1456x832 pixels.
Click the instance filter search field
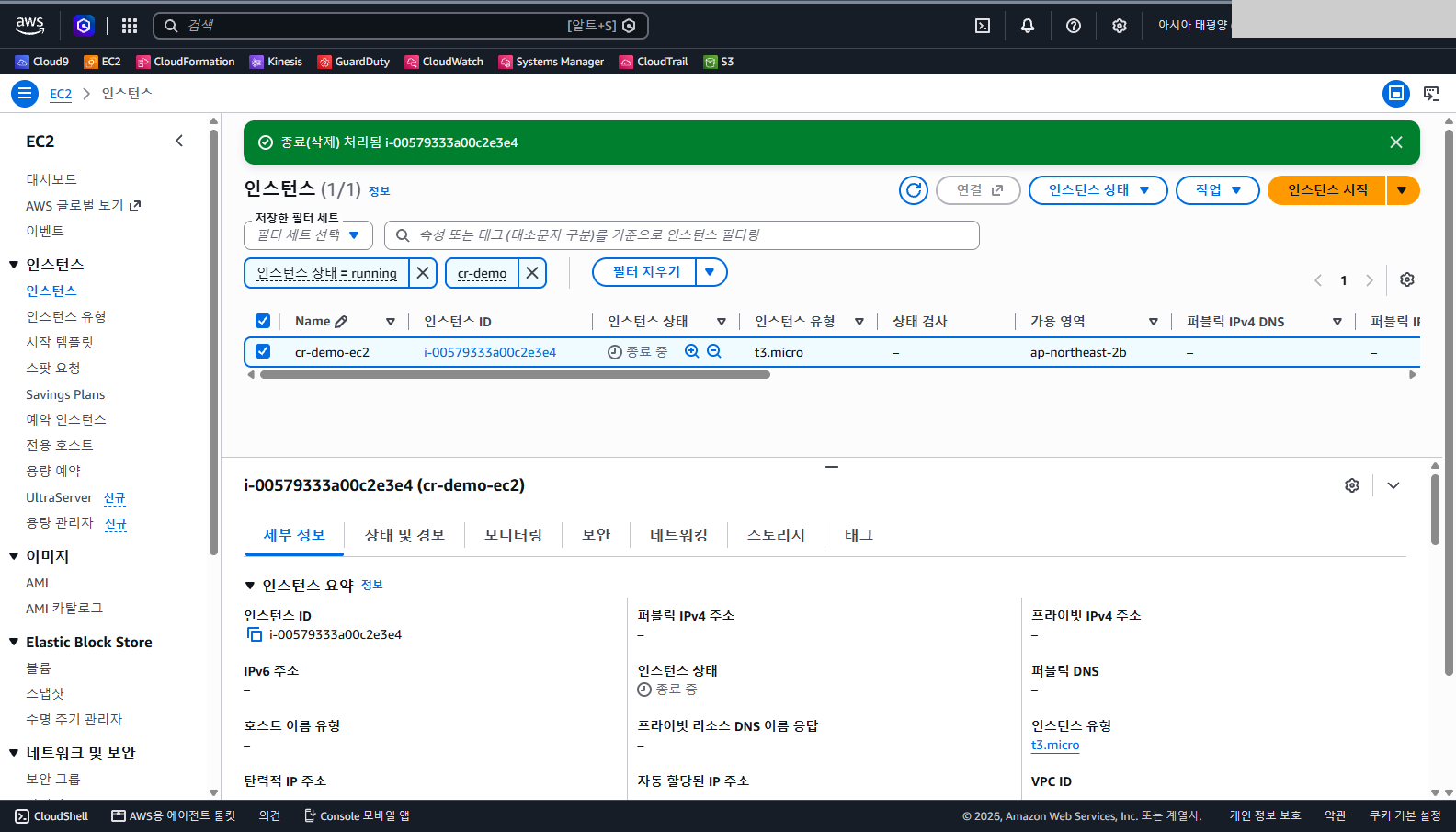[682, 235]
